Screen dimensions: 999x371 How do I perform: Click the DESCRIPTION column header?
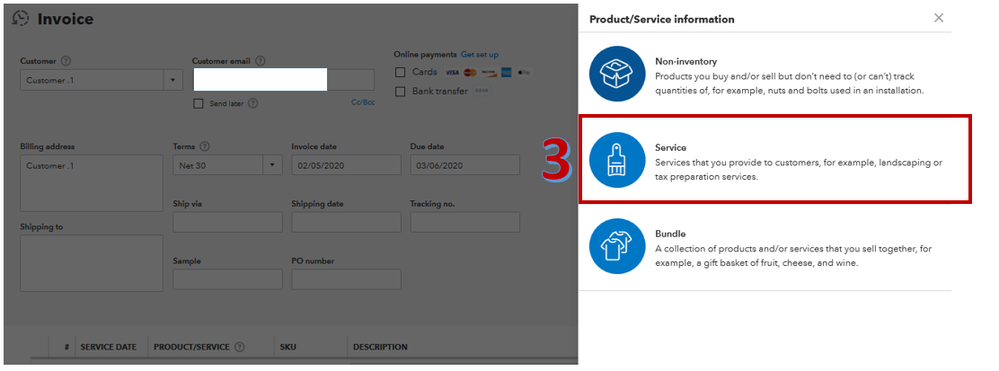click(380, 347)
